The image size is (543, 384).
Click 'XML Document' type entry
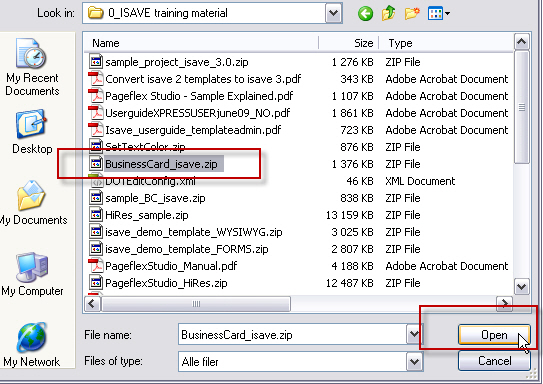420,181
